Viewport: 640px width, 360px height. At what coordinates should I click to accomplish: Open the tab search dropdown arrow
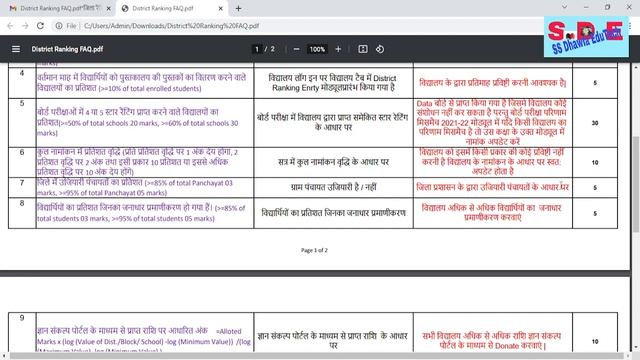pyautogui.click(x=564, y=7)
